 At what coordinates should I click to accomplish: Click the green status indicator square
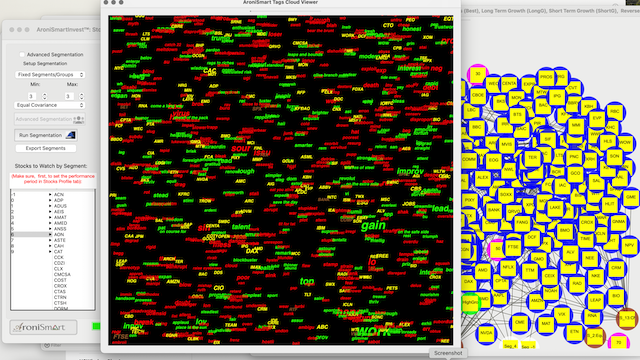96,326
